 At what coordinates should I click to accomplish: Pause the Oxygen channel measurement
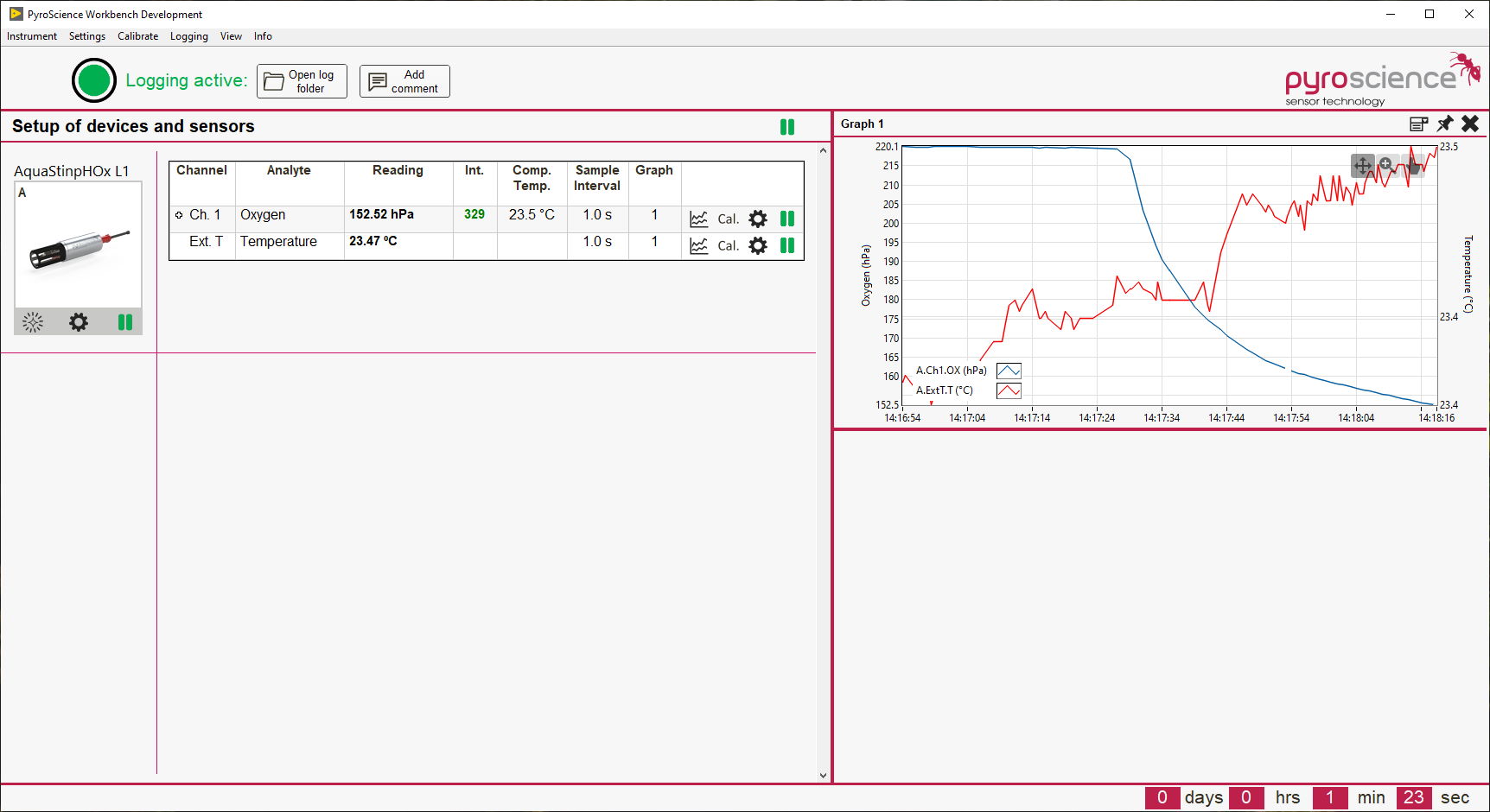pos(787,219)
